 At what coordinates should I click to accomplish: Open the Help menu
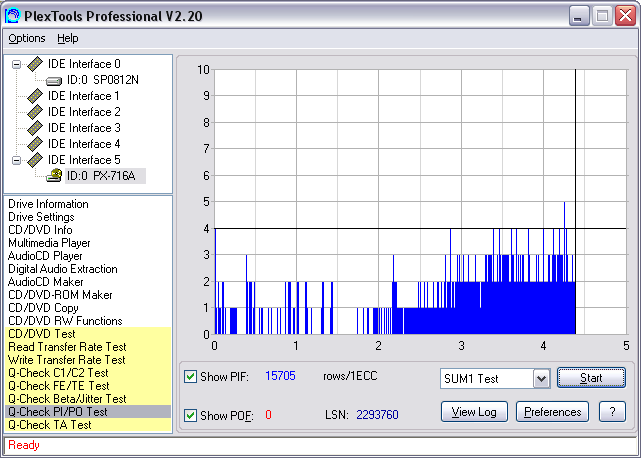click(x=67, y=38)
